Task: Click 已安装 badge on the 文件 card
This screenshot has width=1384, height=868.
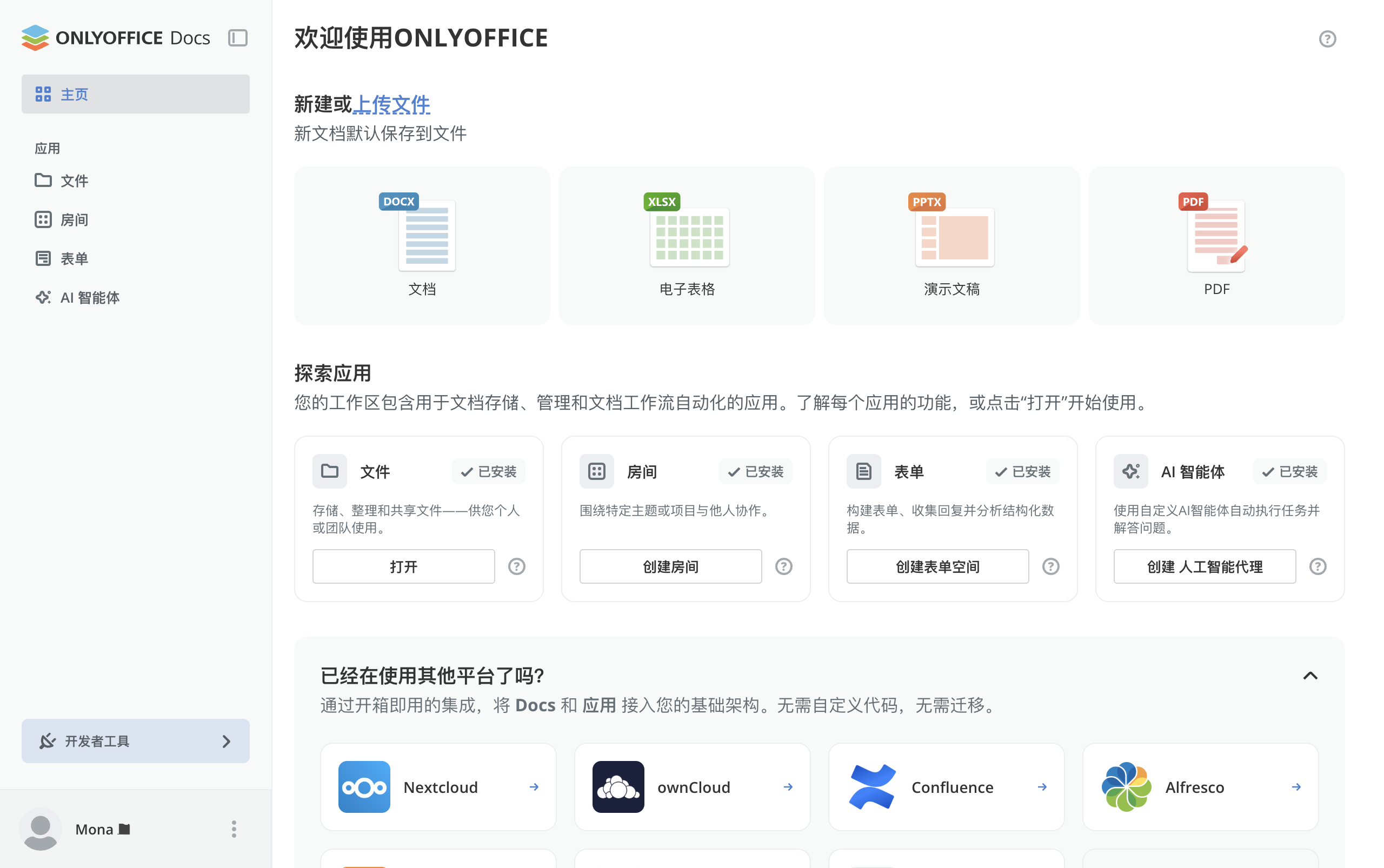Action: [489, 471]
